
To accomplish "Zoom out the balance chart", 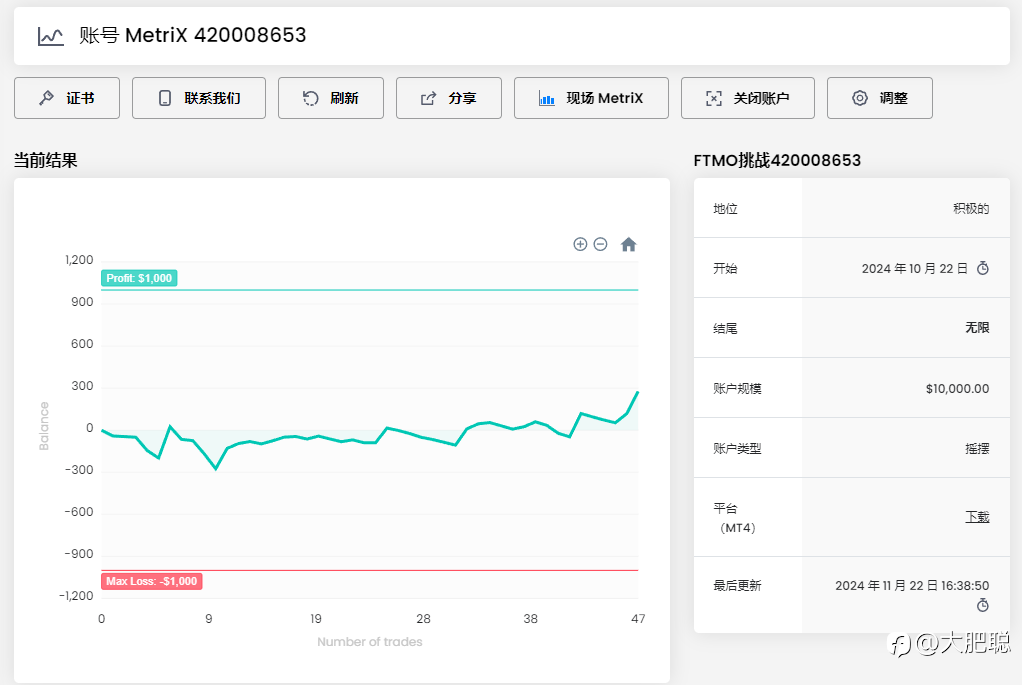I will pyautogui.click(x=600, y=244).
